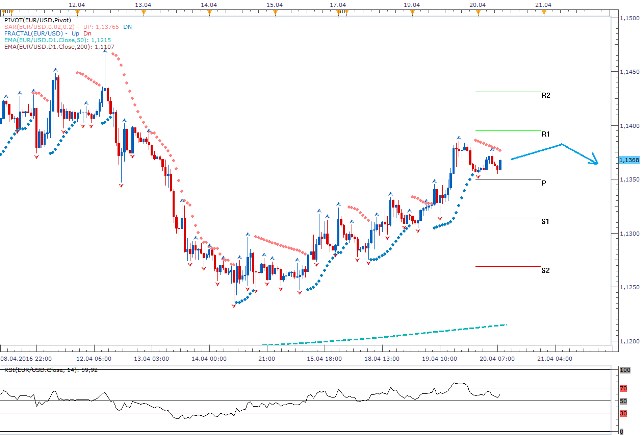Click the 14.04 date marker on top axis
644x435 pixels.
(x=209, y=5)
